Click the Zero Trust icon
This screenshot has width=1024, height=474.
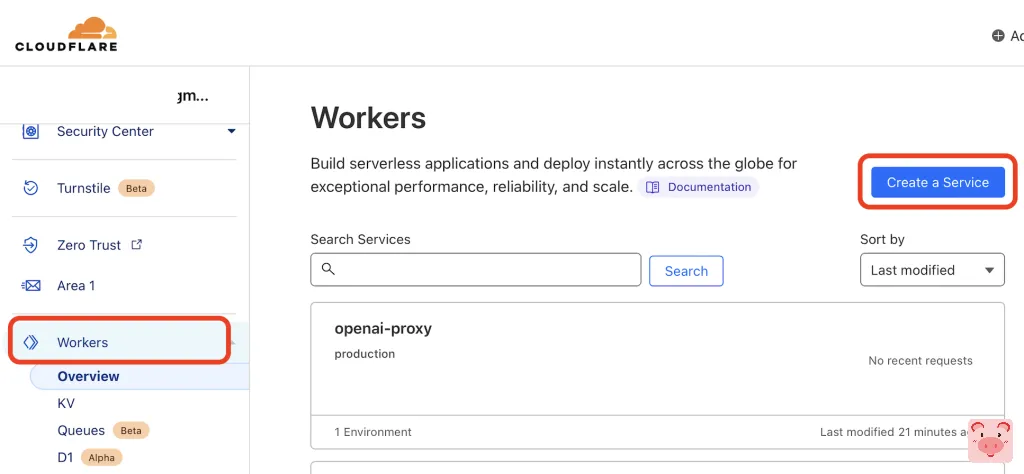pyautogui.click(x=31, y=245)
